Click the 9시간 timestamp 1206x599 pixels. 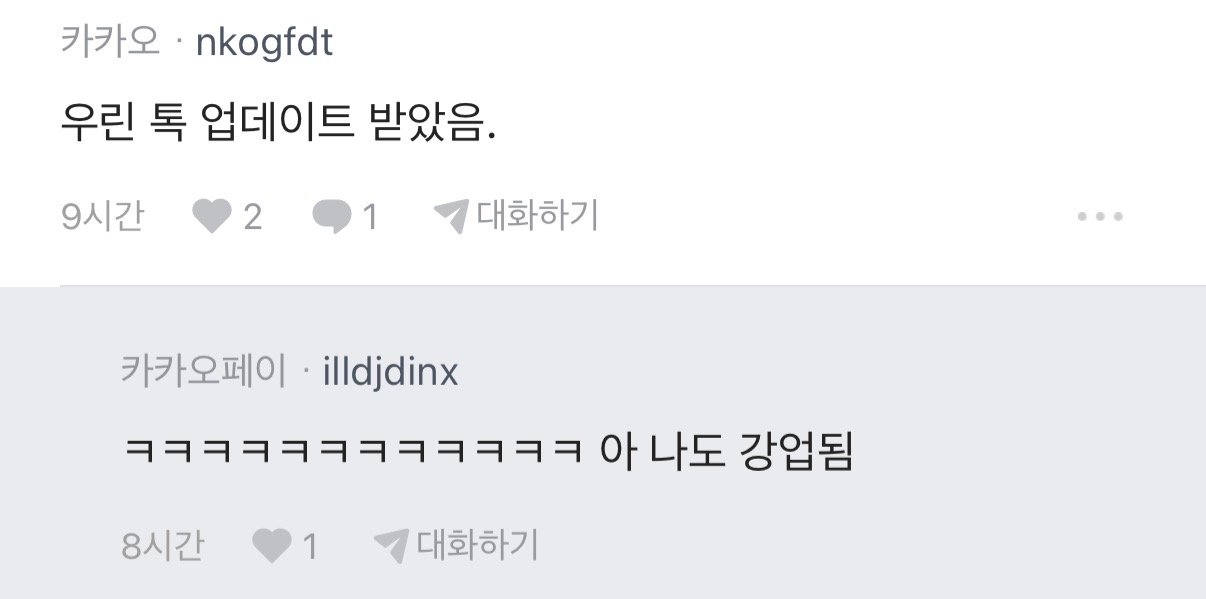tap(102, 216)
